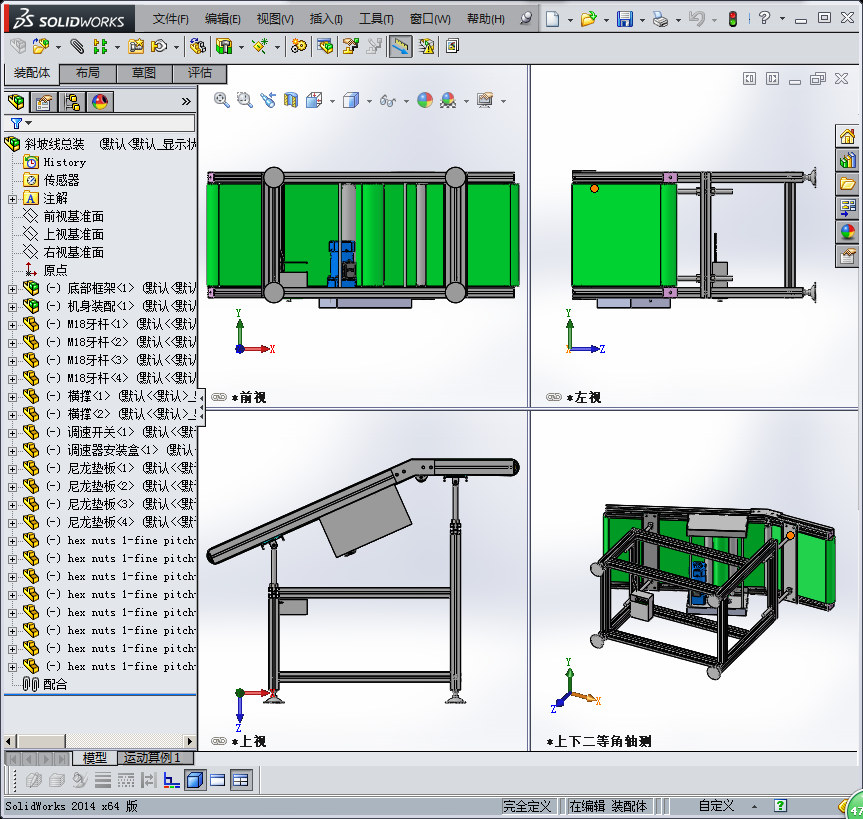Click the Print icon in title bar
This screenshot has height=819, width=863.
pos(660,19)
